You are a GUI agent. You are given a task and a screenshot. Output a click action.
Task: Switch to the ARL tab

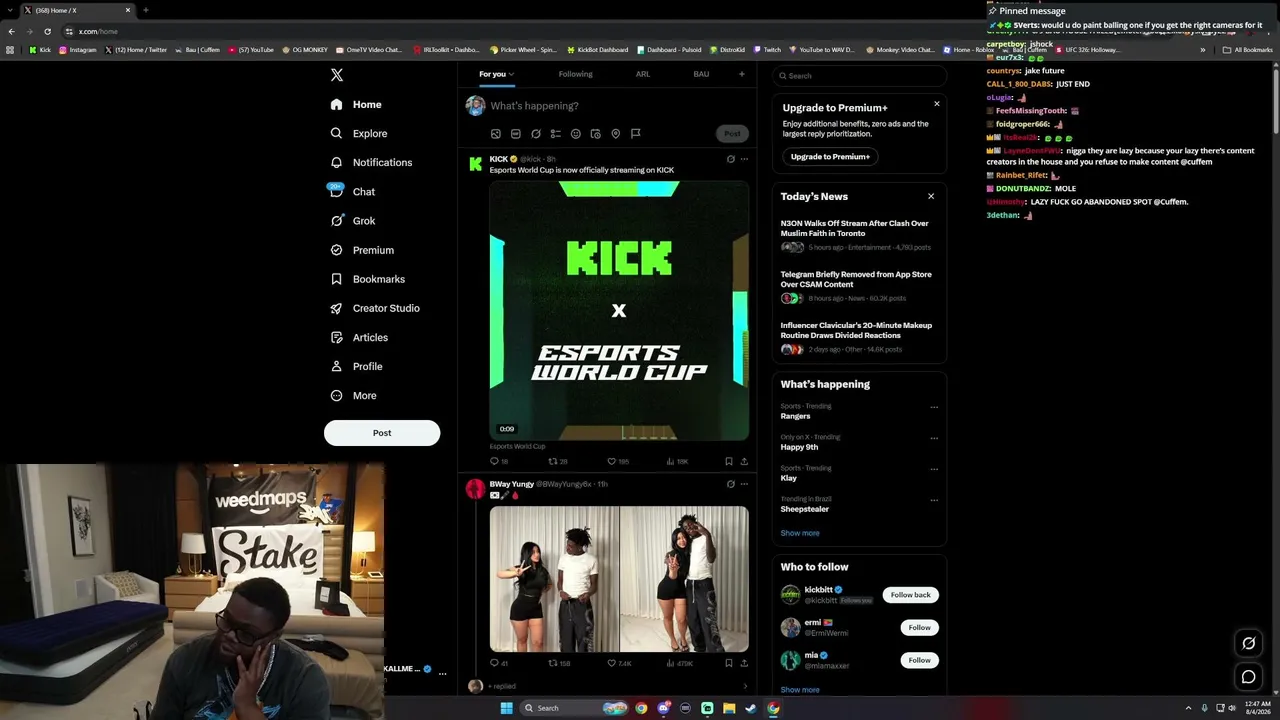643,74
